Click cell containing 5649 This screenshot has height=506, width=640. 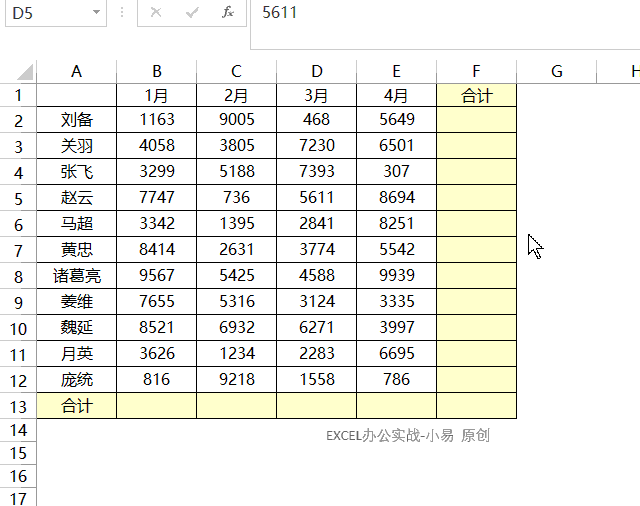click(x=396, y=120)
